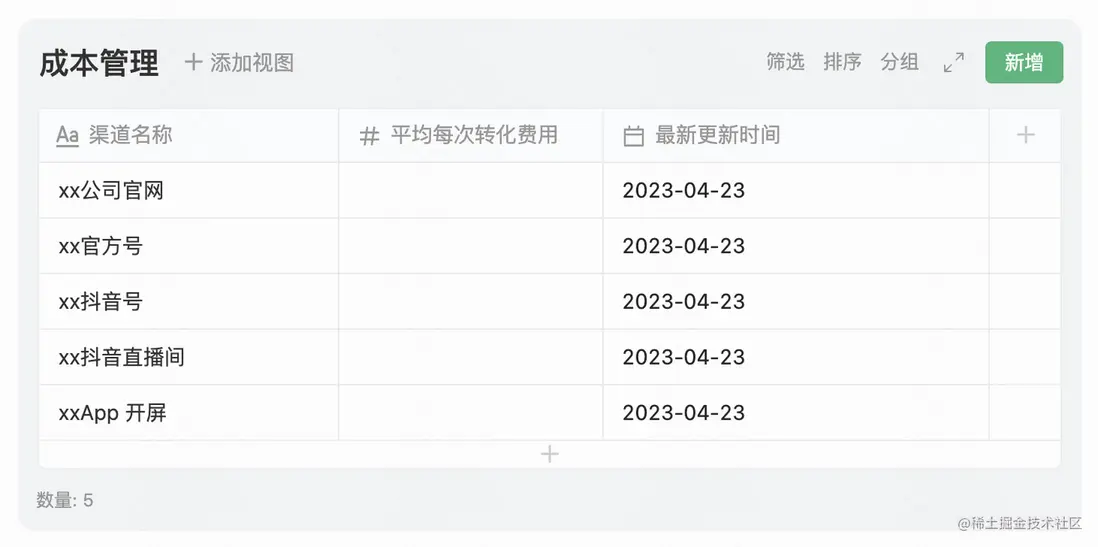
Task: Click the plus icon below the last row
Action: 549,454
